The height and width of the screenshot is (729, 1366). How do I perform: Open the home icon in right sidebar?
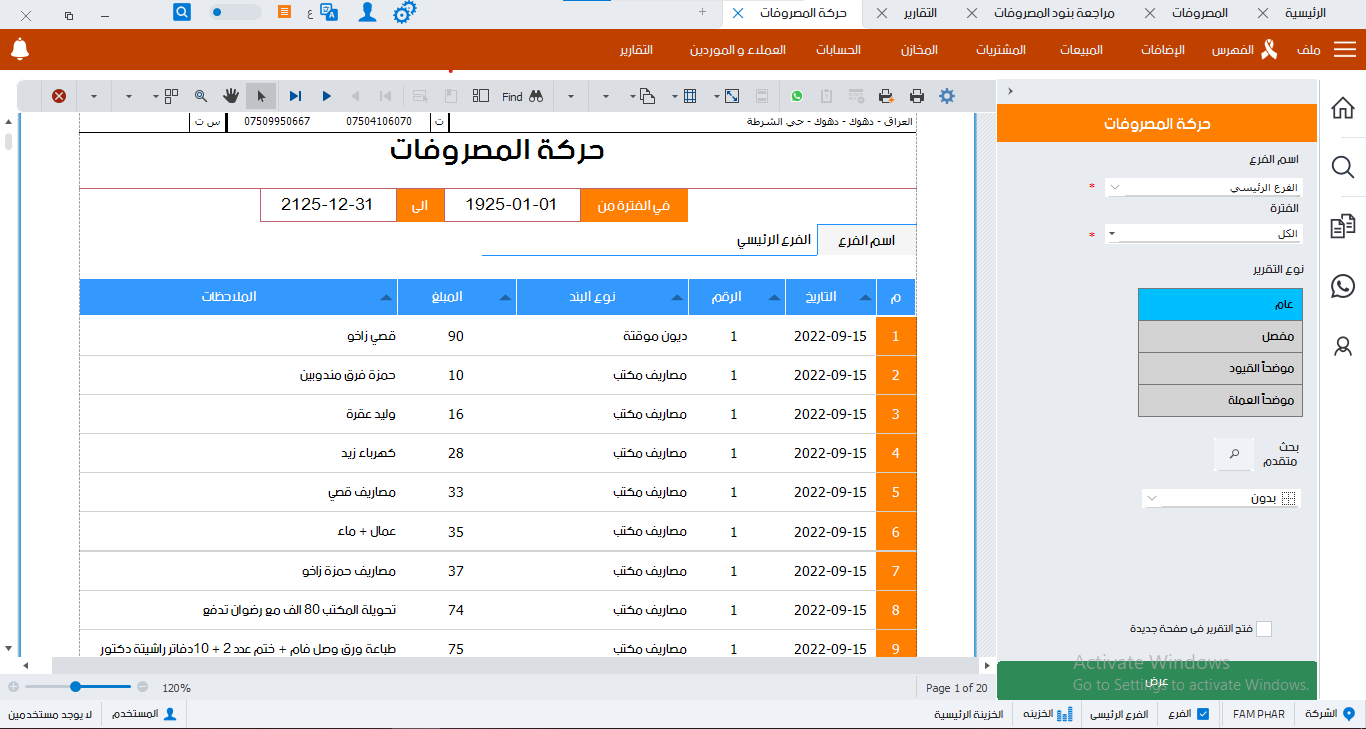point(1343,108)
